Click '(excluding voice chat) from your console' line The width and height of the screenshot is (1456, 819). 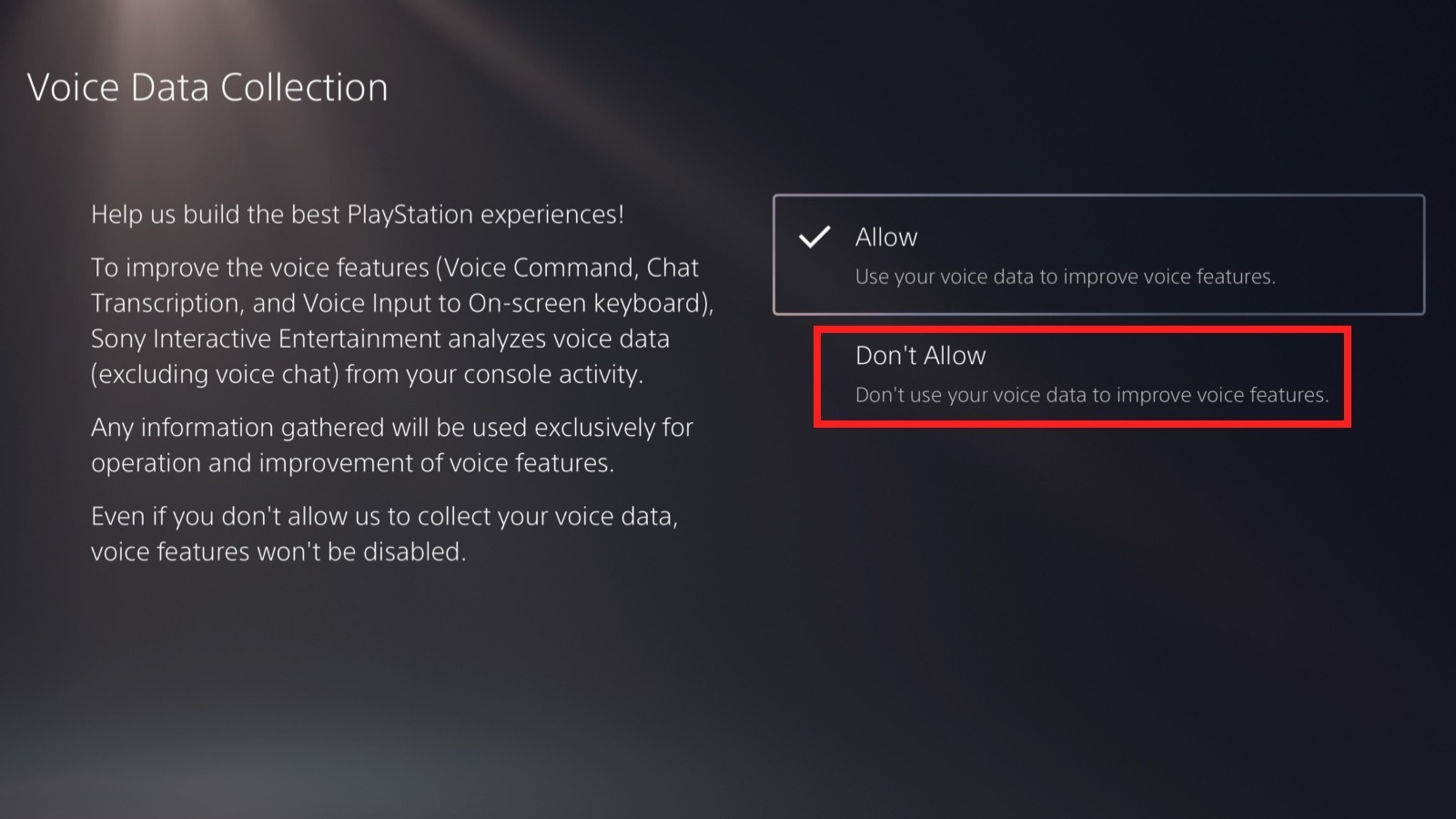coord(367,374)
